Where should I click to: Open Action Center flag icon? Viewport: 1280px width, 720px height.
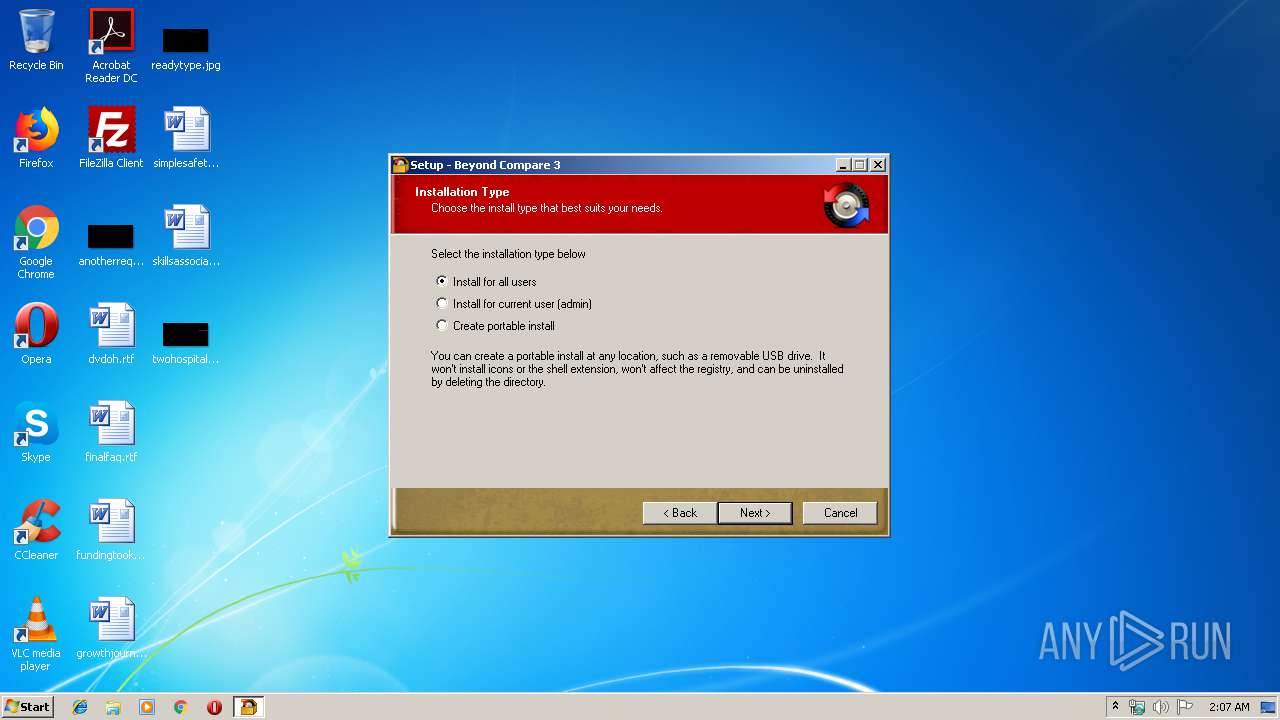pos(1185,707)
